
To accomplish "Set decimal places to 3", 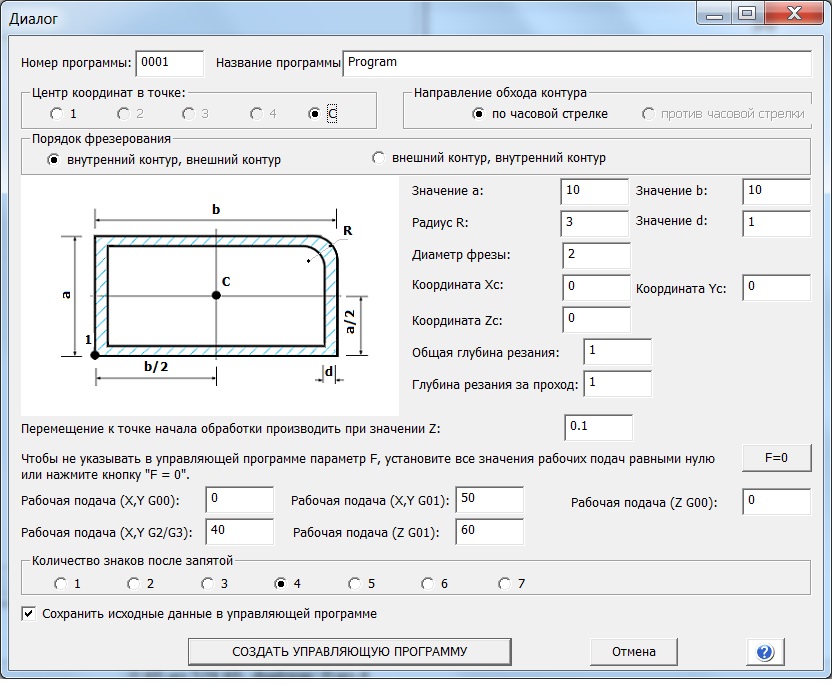I will (207, 584).
